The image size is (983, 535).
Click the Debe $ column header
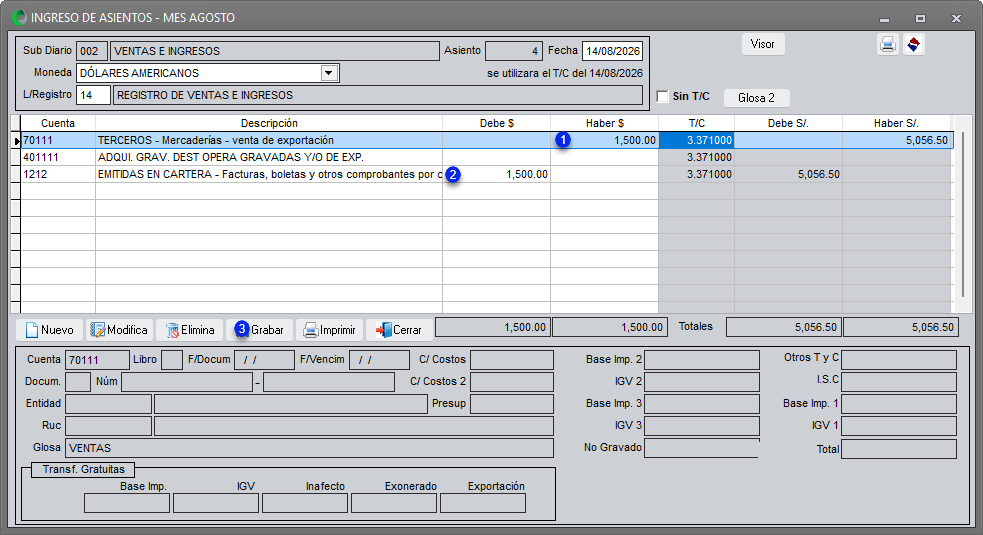(497, 124)
